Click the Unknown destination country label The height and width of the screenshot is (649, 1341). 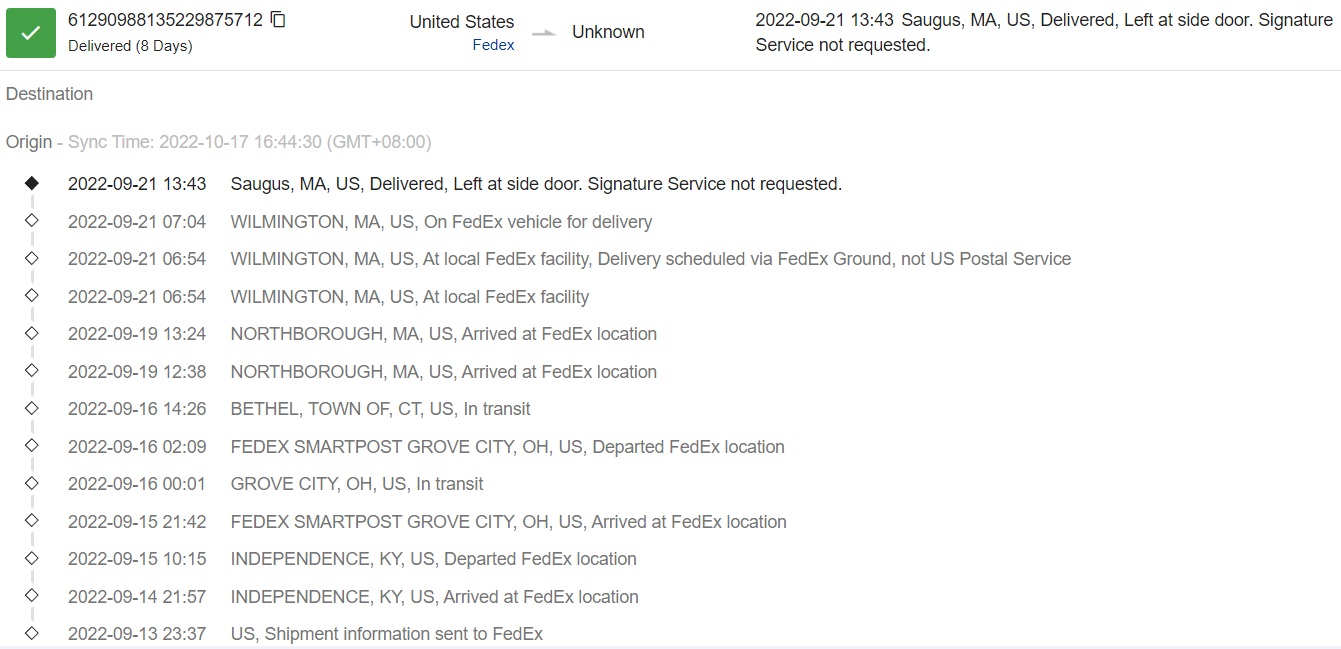608,32
